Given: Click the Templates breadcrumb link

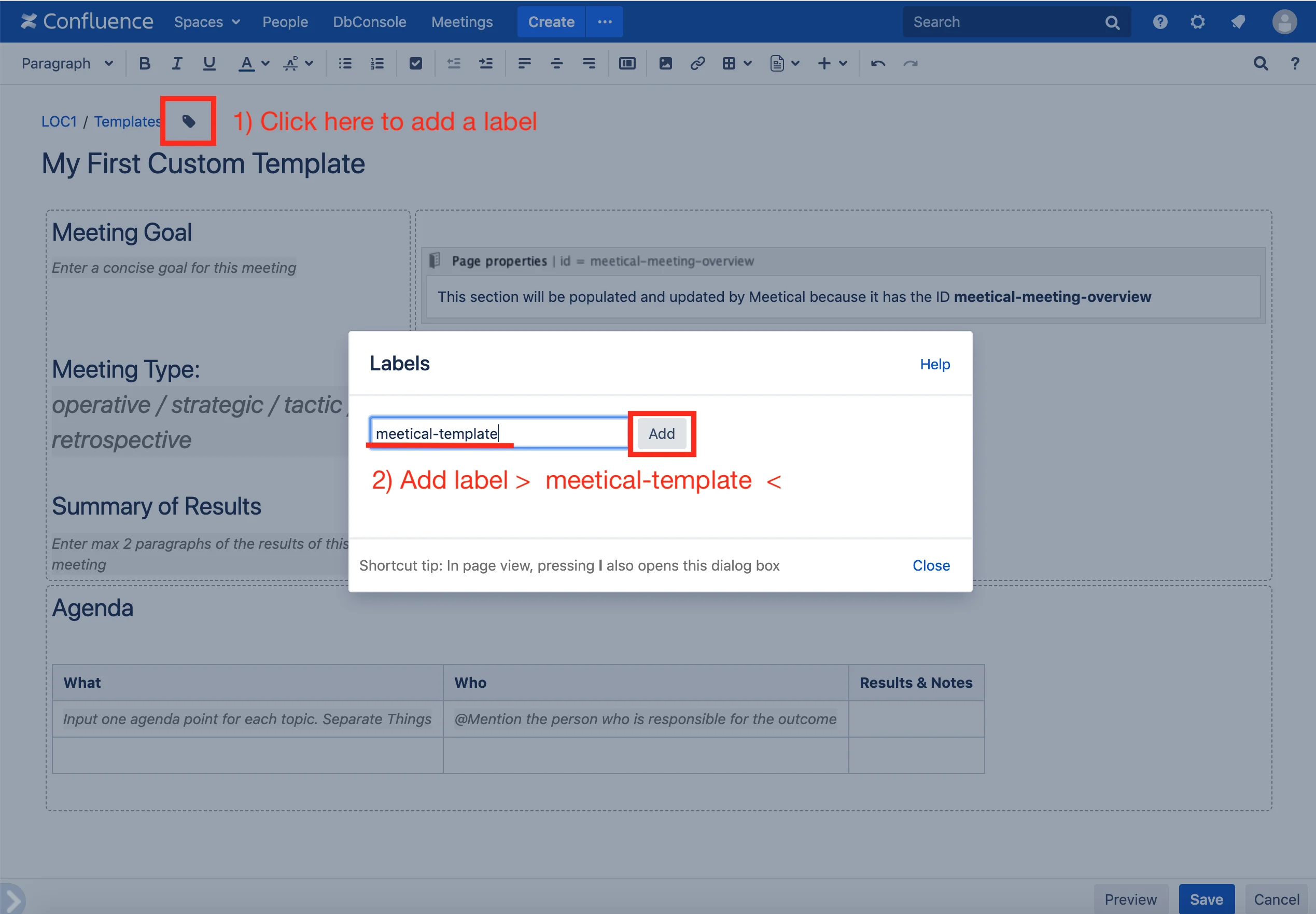Looking at the screenshot, I should (x=128, y=121).
